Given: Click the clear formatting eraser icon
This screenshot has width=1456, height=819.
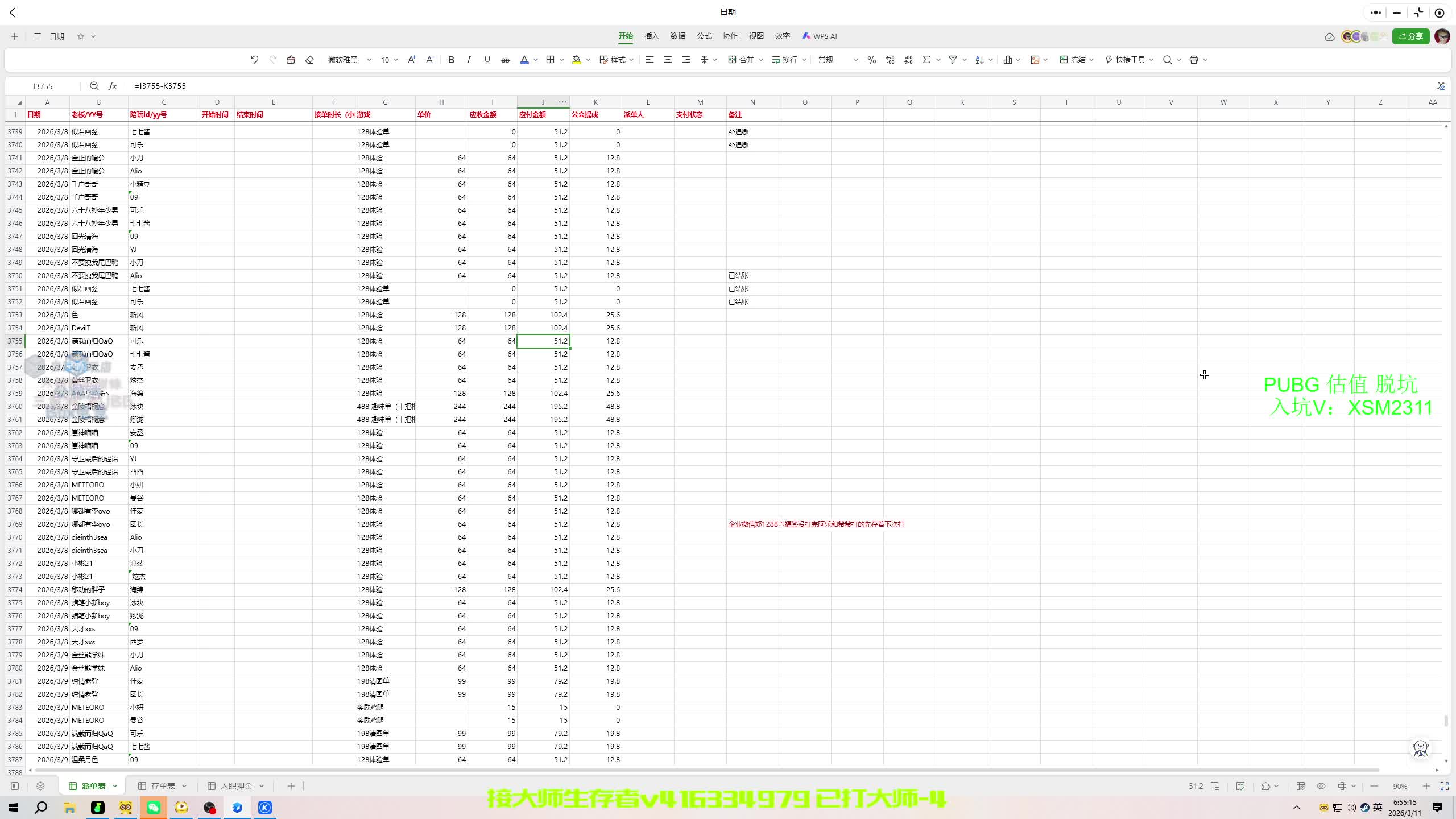Looking at the screenshot, I should 309,60.
